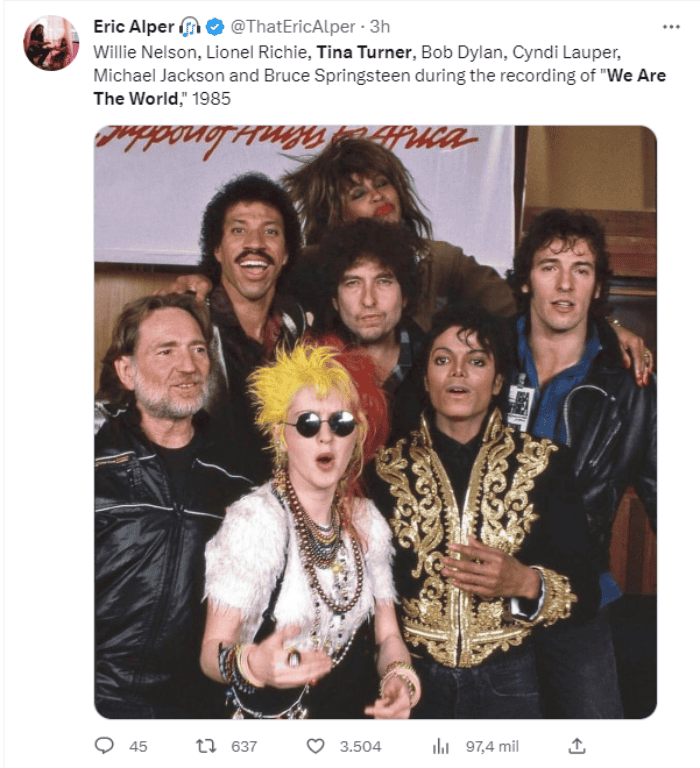The width and height of the screenshot is (700, 768).
Task: Share the tweet via upload arrow icon
Action: click(577, 746)
